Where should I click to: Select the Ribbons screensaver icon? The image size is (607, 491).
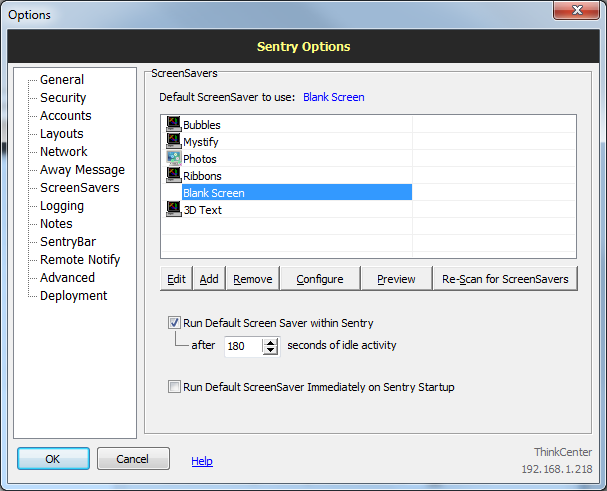click(173, 175)
